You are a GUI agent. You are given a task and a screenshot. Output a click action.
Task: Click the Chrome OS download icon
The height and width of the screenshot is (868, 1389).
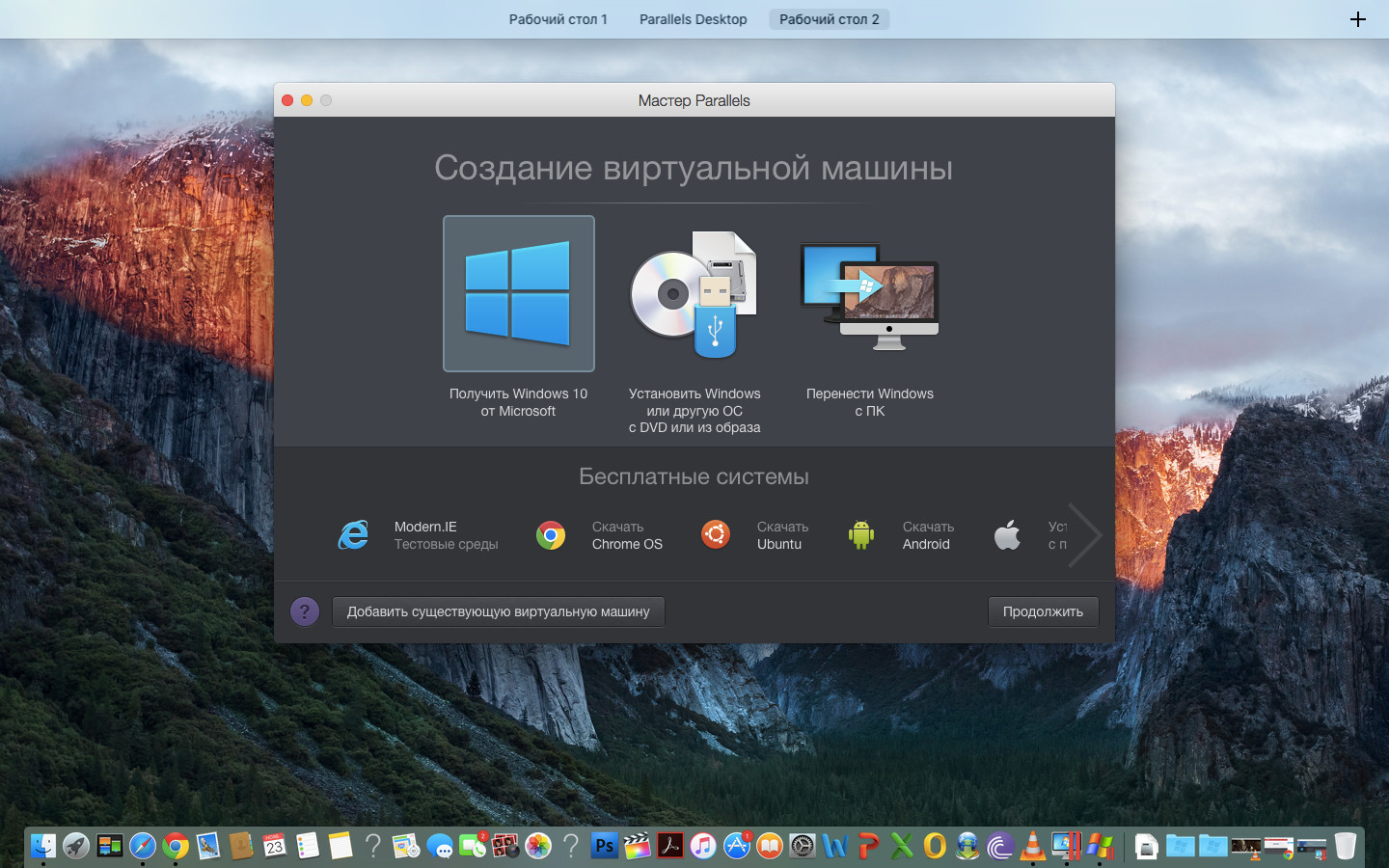[x=551, y=535]
